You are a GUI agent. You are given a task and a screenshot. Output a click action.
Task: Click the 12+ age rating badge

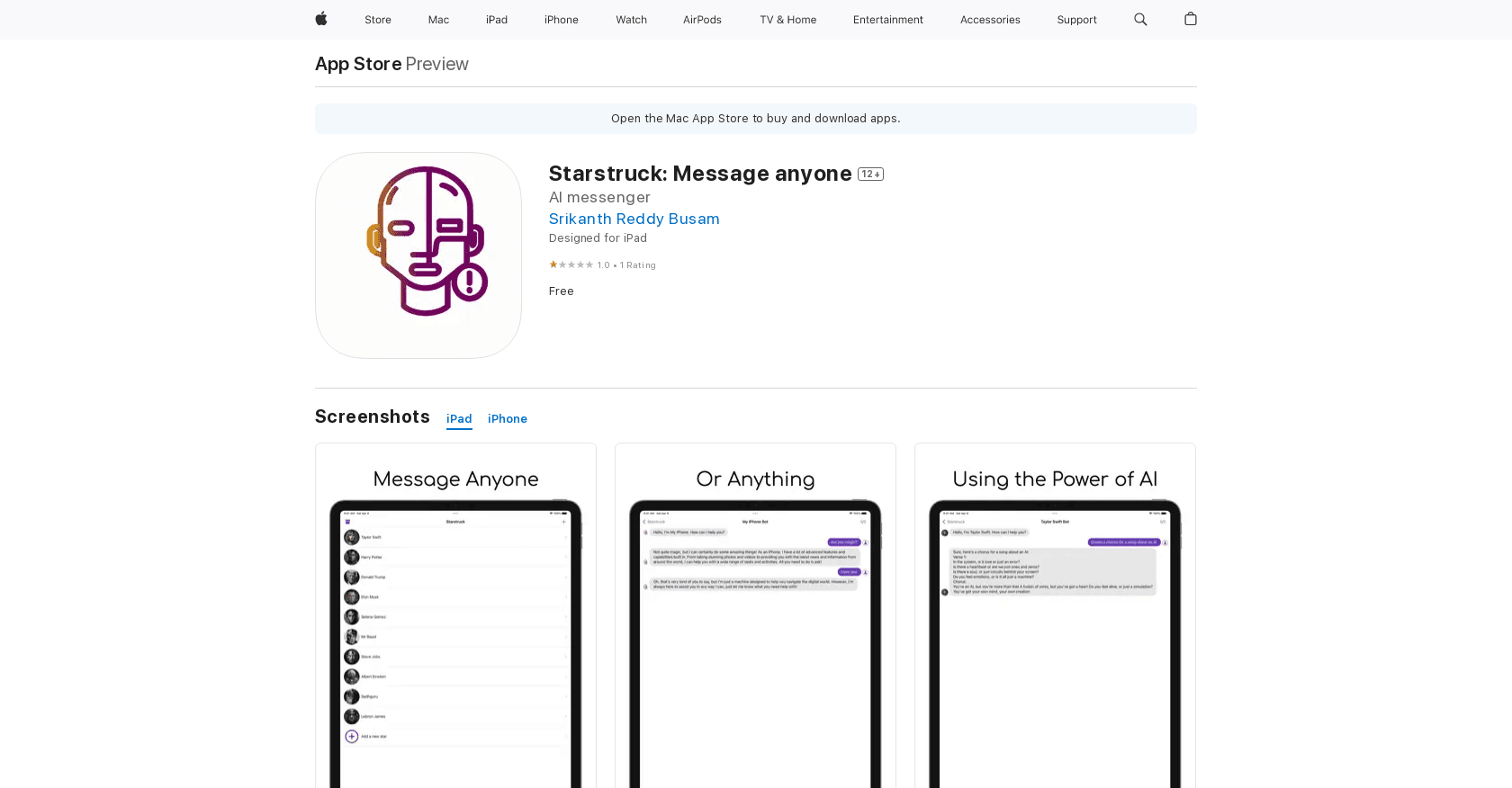(x=870, y=175)
